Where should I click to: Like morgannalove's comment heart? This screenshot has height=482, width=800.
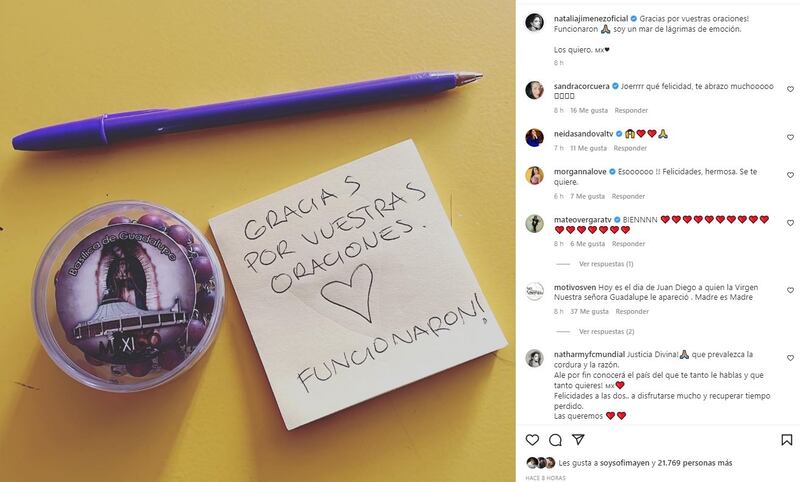(x=790, y=175)
